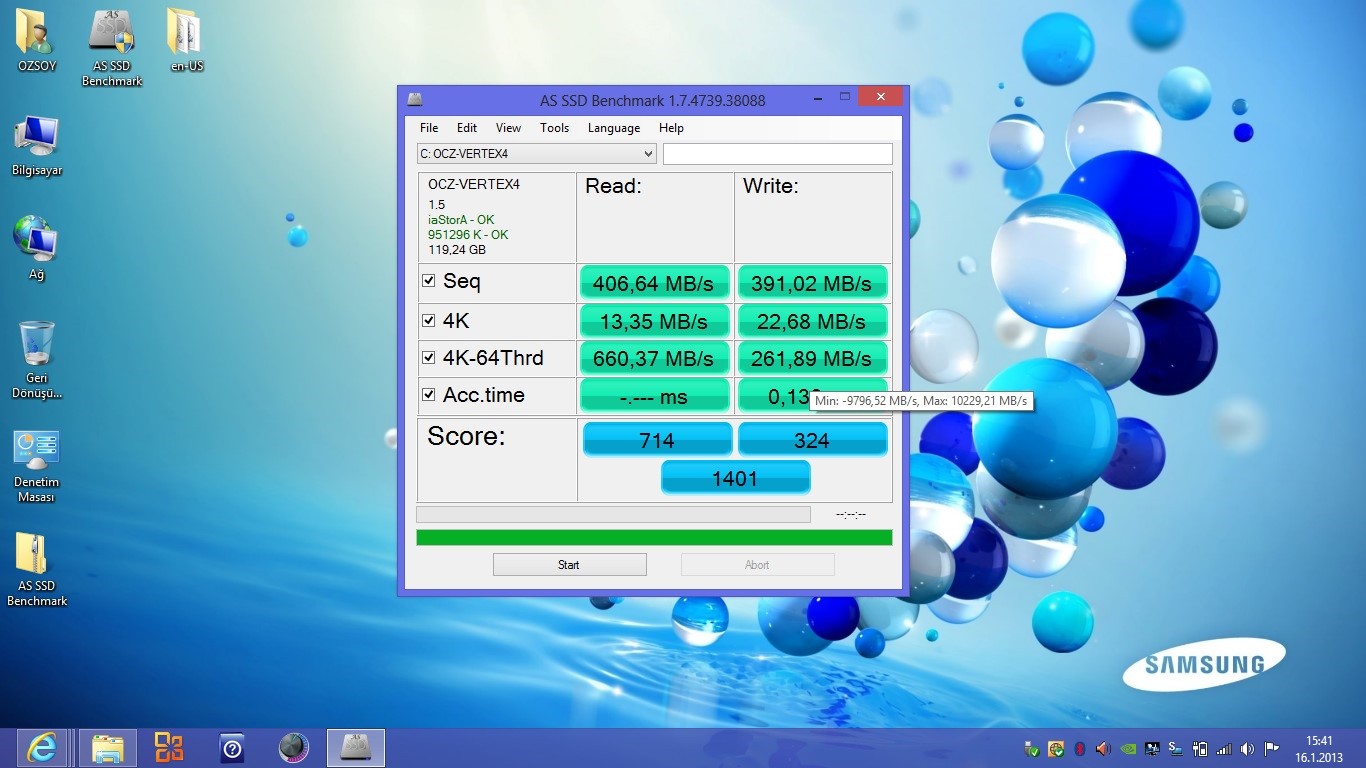
Task: Open the blue help book taskbar icon
Action: coord(232,747)
